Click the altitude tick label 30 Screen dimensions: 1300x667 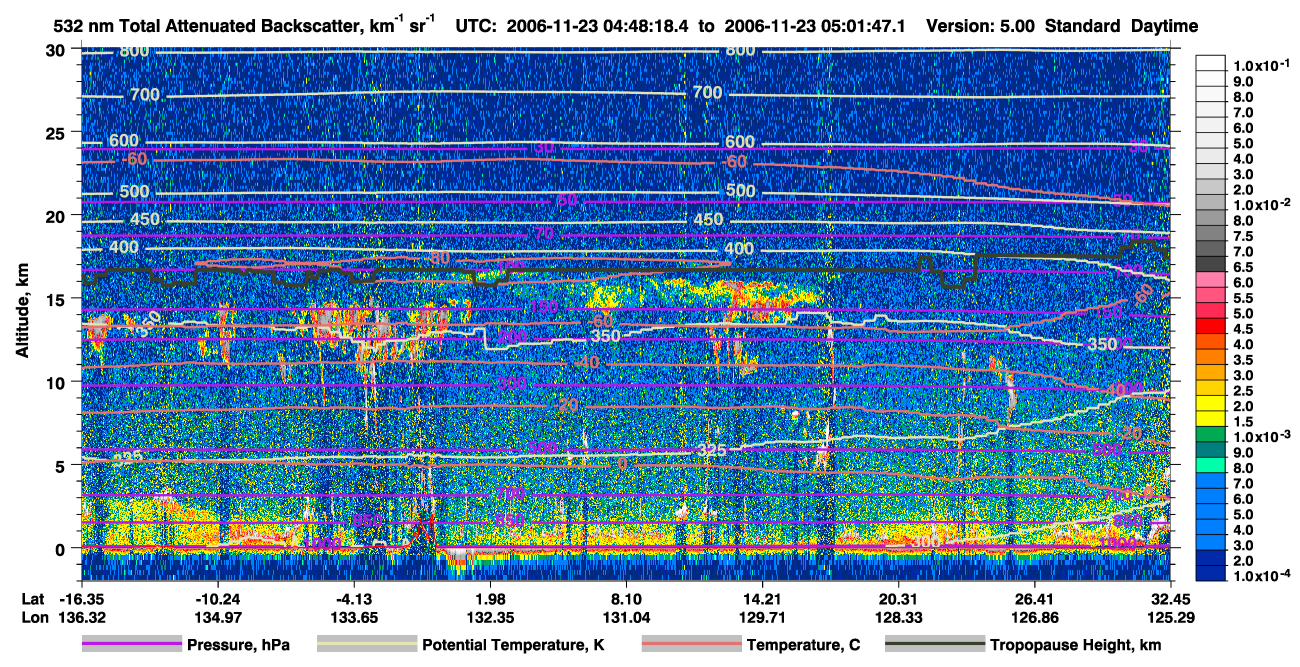pos(57,50)
